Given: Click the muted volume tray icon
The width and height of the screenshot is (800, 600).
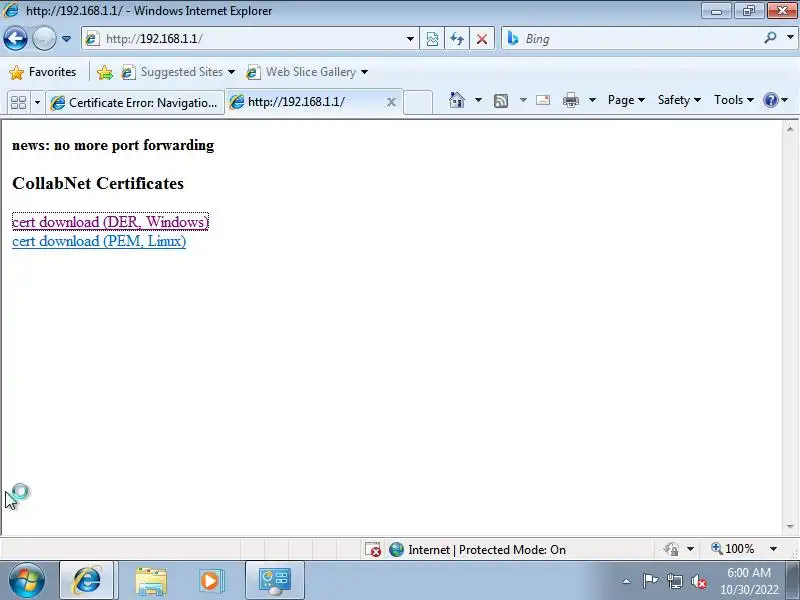Looking at the screenshot, I should (698, 581).
